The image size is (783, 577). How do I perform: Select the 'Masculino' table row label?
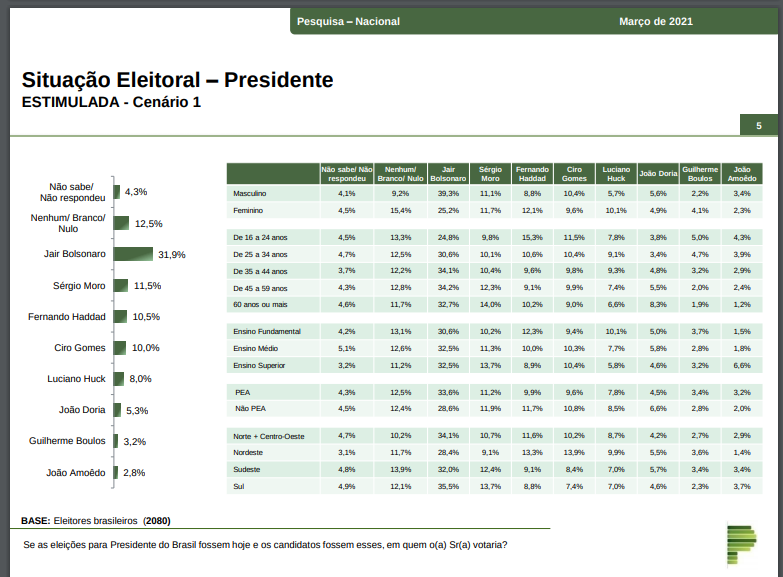click(250, 192)
